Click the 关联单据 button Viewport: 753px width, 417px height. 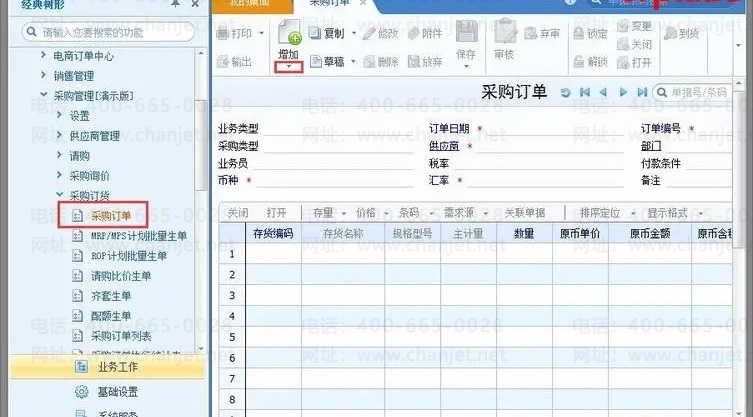[x=524, y=213]
